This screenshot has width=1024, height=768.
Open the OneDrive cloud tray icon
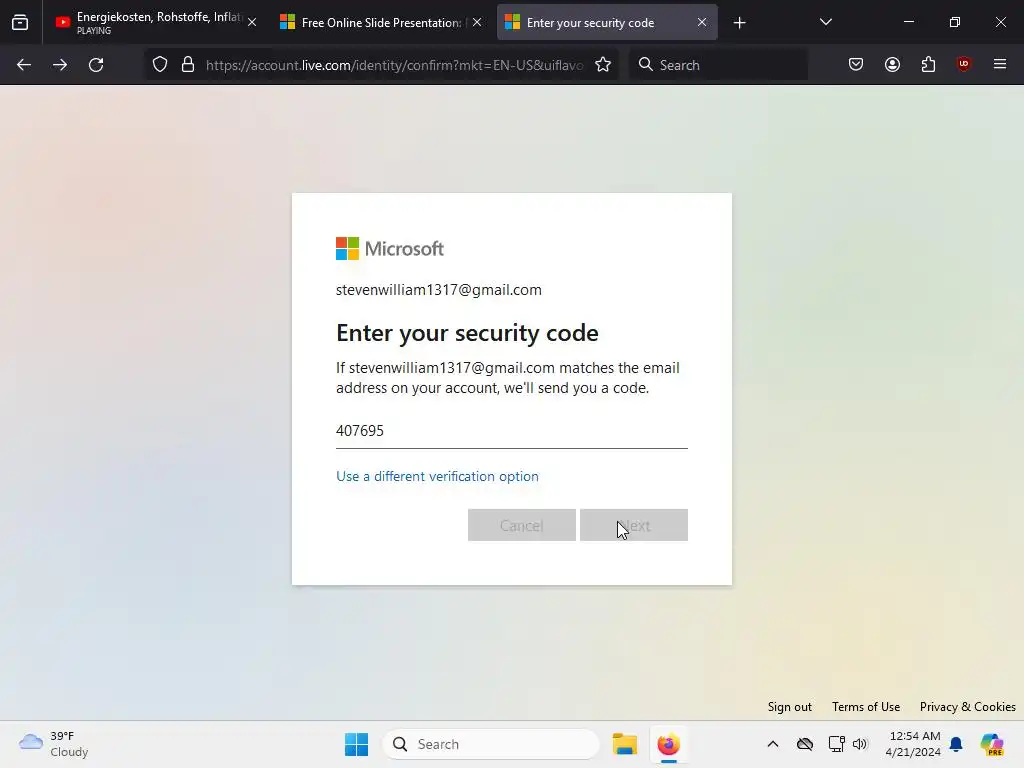click(805, 744)
